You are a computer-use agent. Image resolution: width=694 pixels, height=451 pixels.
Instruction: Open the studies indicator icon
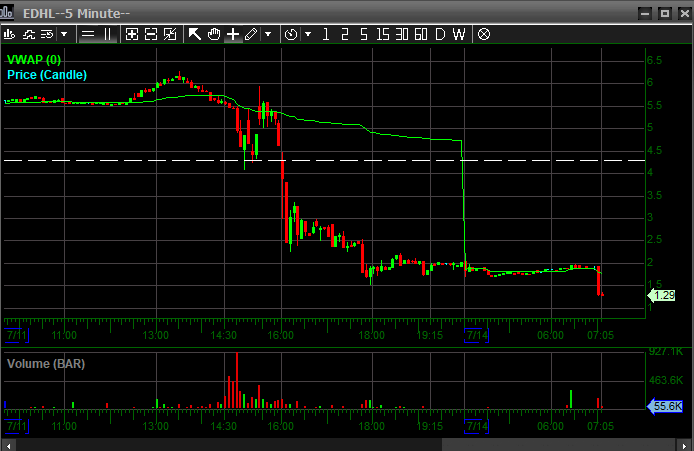coord(29,34)
